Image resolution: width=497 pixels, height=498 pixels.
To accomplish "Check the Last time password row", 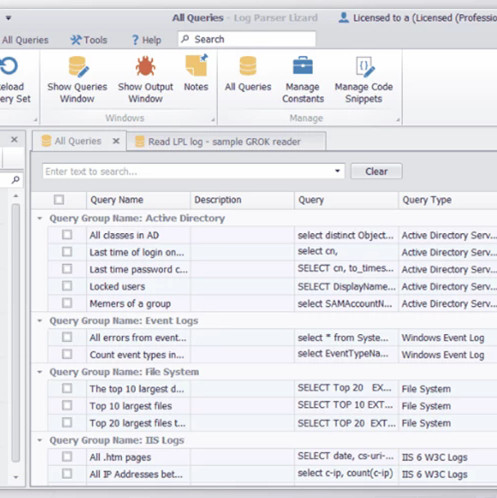I will 67,269.
